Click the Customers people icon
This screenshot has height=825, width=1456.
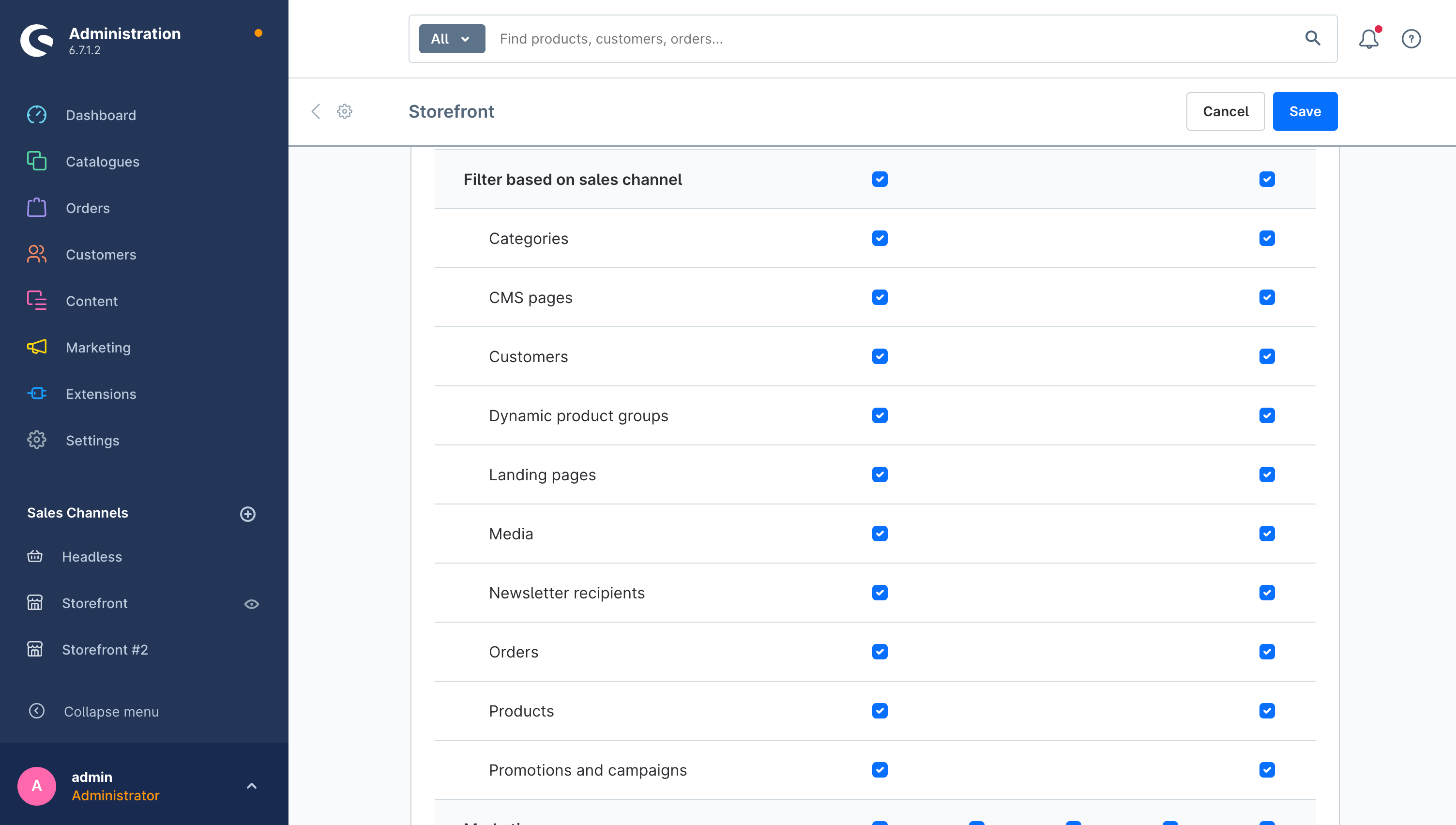(x=37, y=254)
